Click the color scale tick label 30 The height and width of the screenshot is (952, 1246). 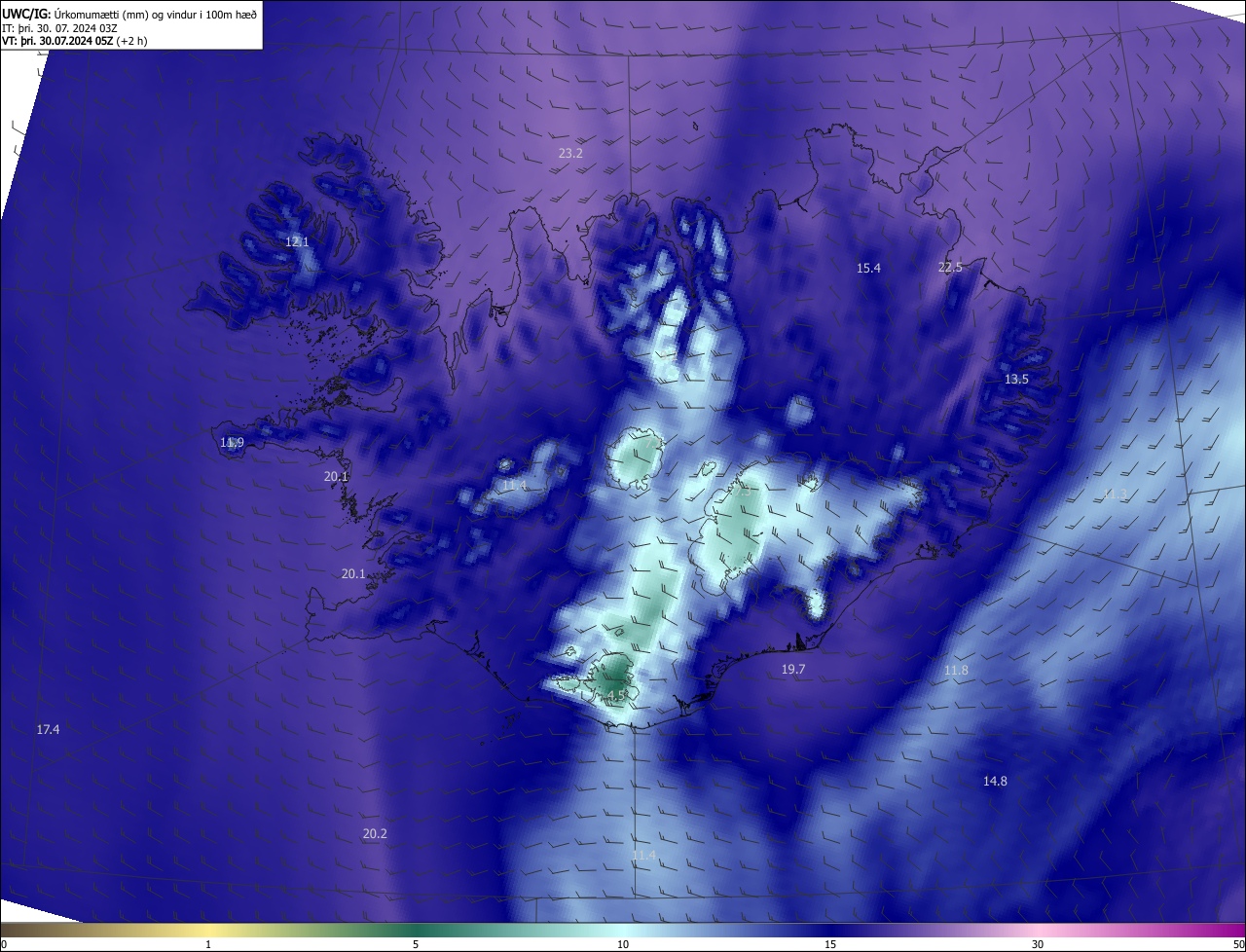point(1038,944)
